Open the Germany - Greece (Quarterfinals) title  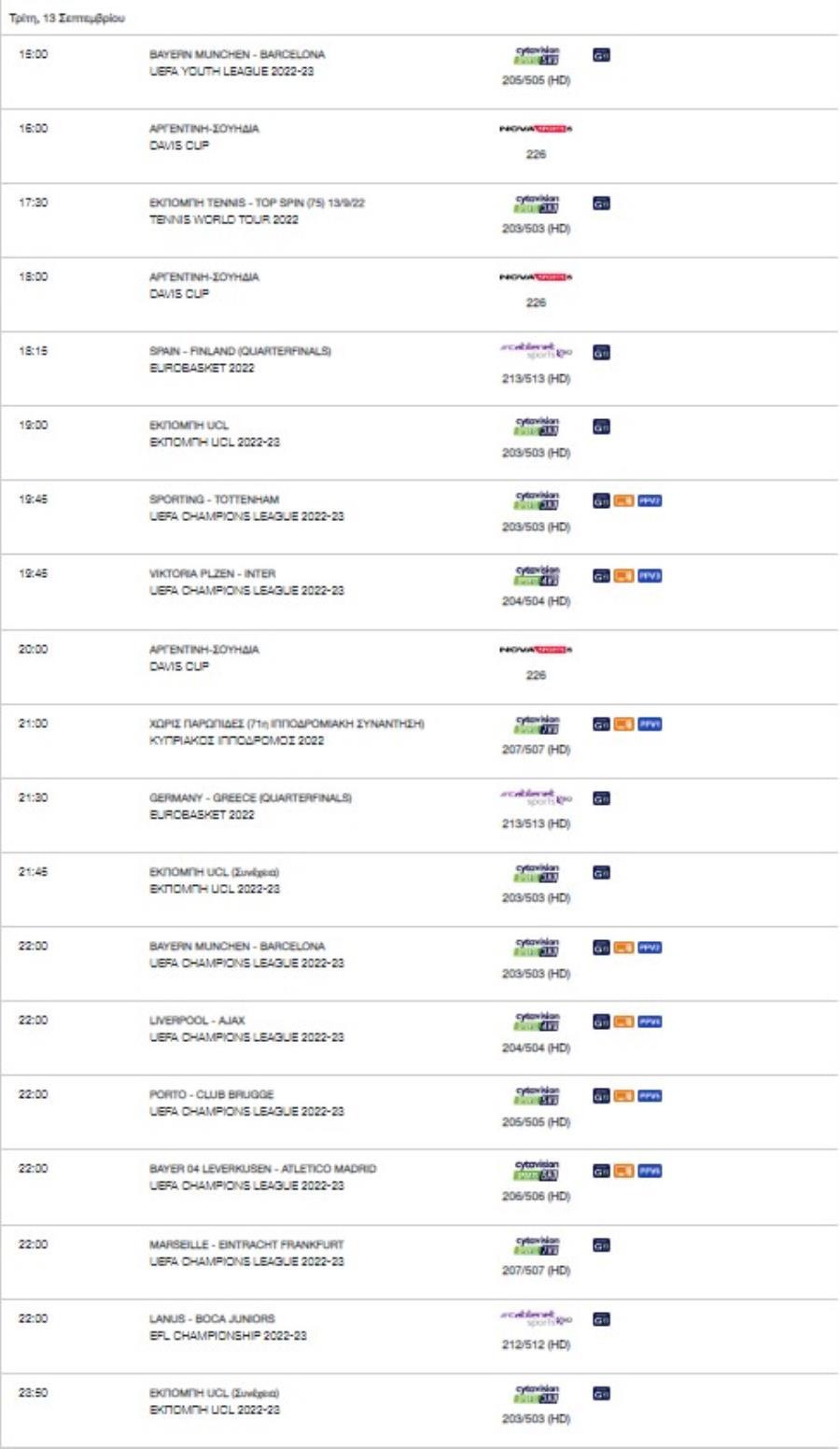point(250,797)
